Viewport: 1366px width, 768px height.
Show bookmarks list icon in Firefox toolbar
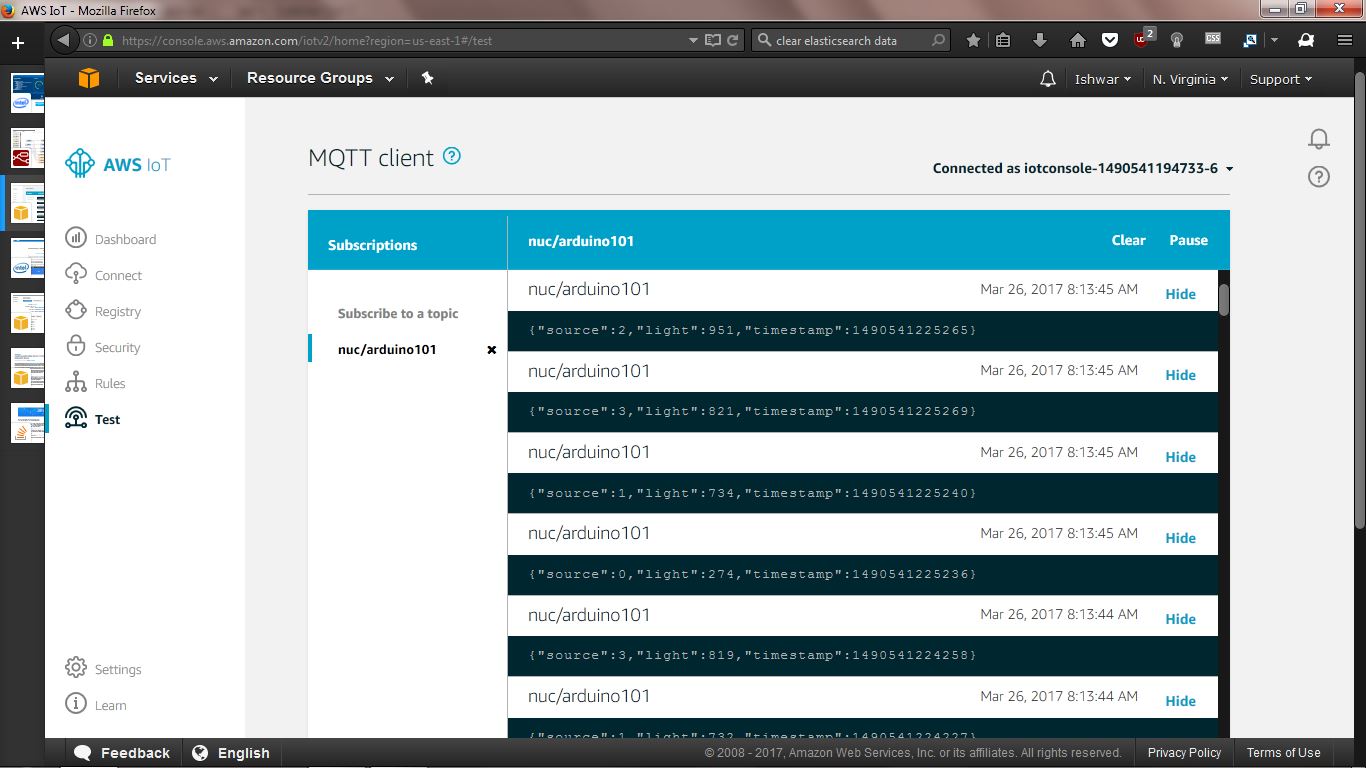[x=1003, y=41]
